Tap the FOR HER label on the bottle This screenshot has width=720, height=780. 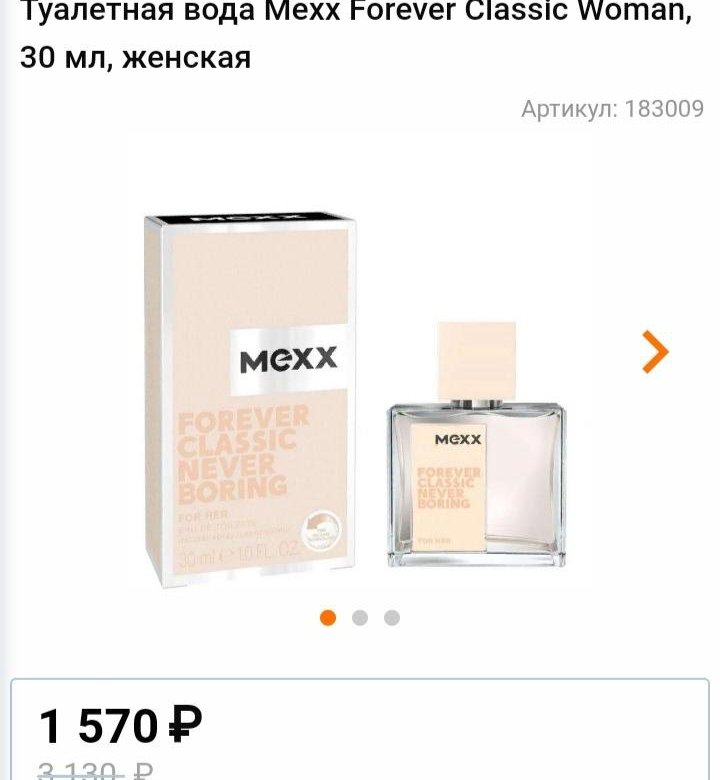pyautogui.click(x=435, y=541)
